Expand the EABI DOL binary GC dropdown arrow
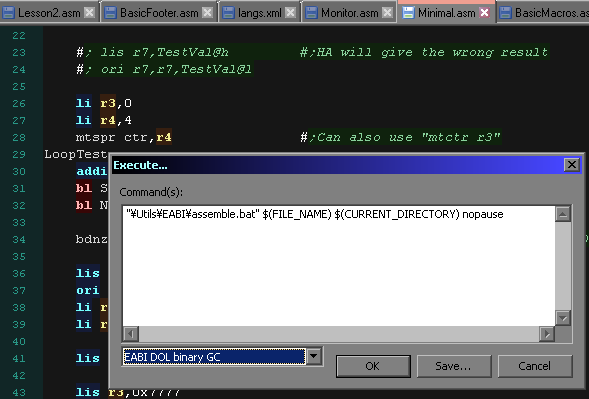 coord(314,356)
